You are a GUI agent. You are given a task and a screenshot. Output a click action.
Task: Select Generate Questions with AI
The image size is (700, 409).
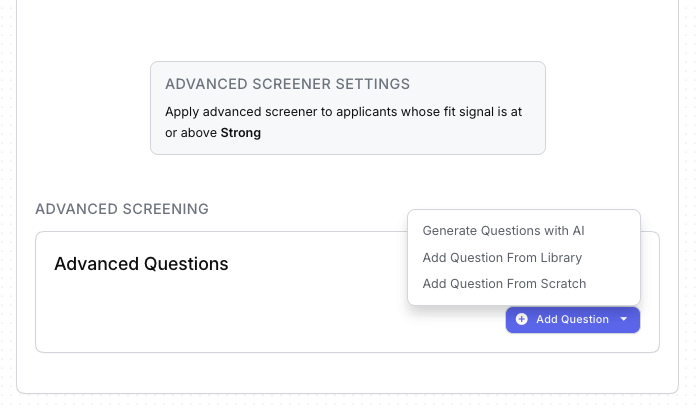503,230
